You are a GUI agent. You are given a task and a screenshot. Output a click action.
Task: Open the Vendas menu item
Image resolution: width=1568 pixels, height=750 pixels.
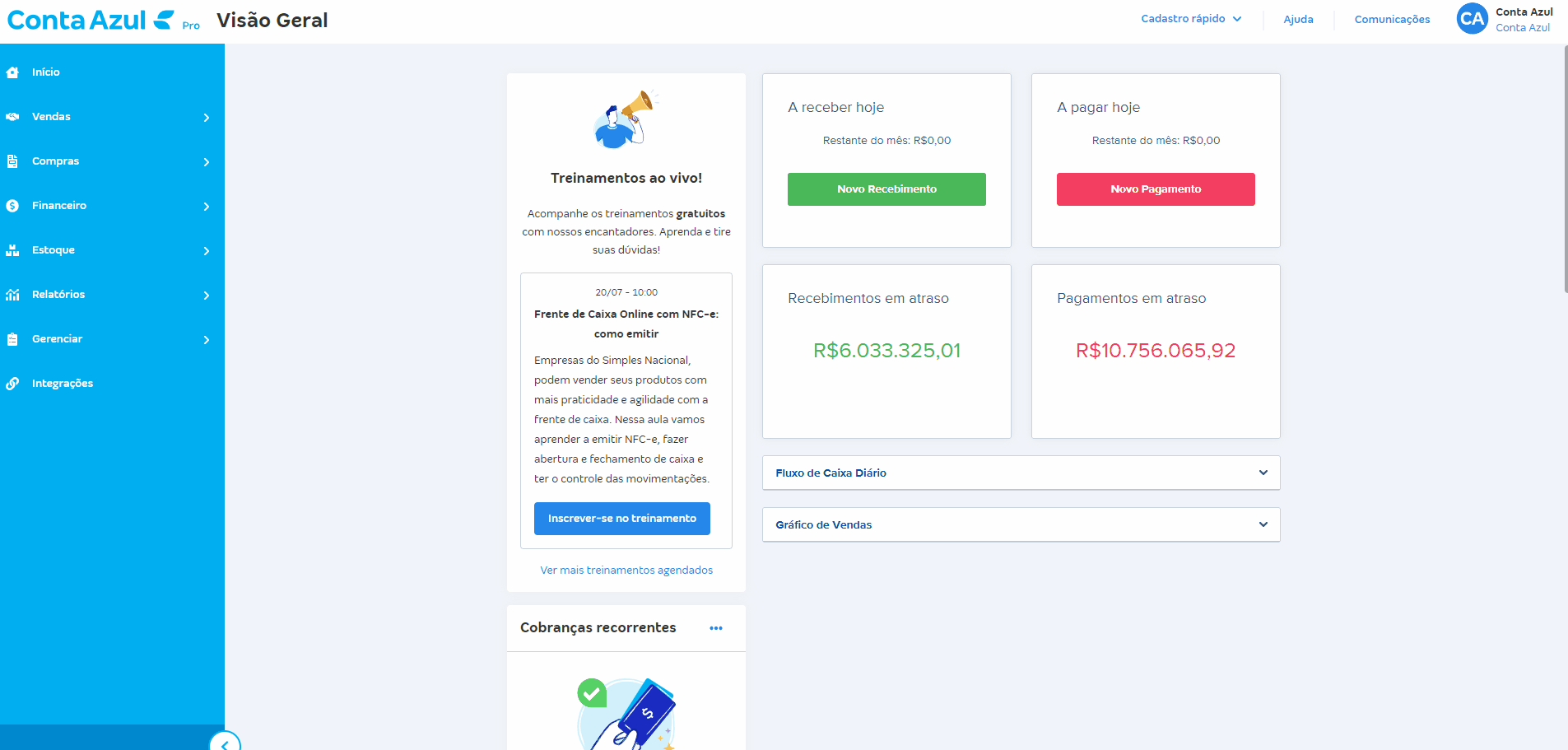[x=112, y=117]
